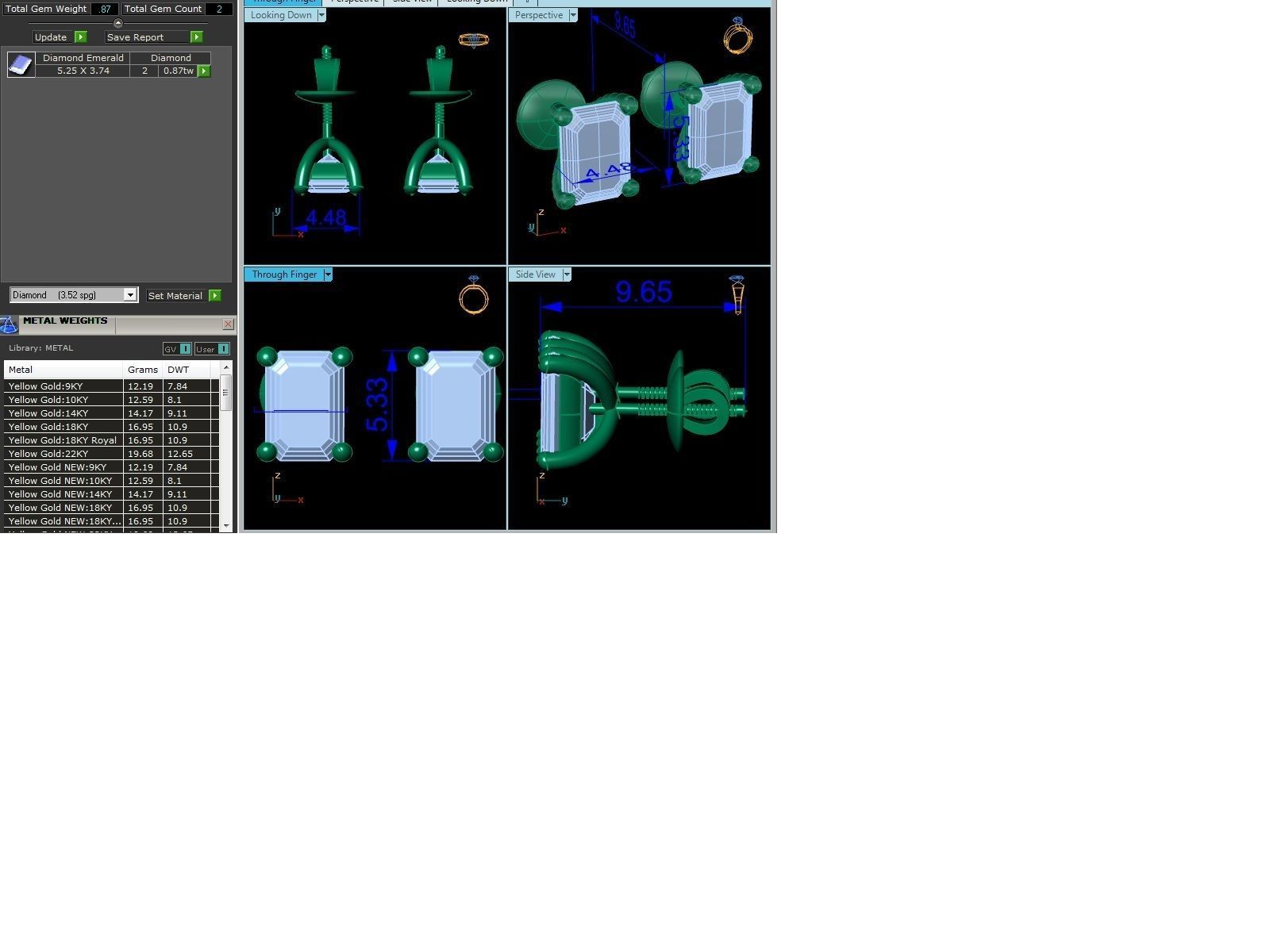Click the Set Material button label
1270x952 pixels.
click(175, 295)
